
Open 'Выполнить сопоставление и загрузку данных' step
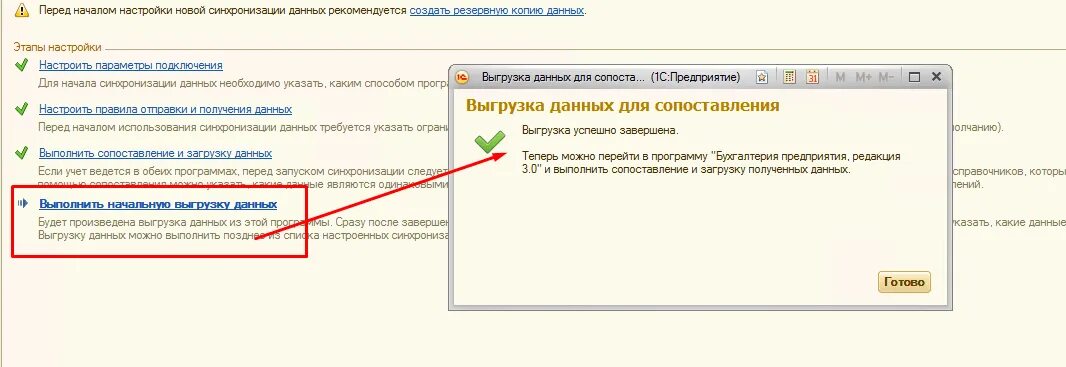click(155, 153)
